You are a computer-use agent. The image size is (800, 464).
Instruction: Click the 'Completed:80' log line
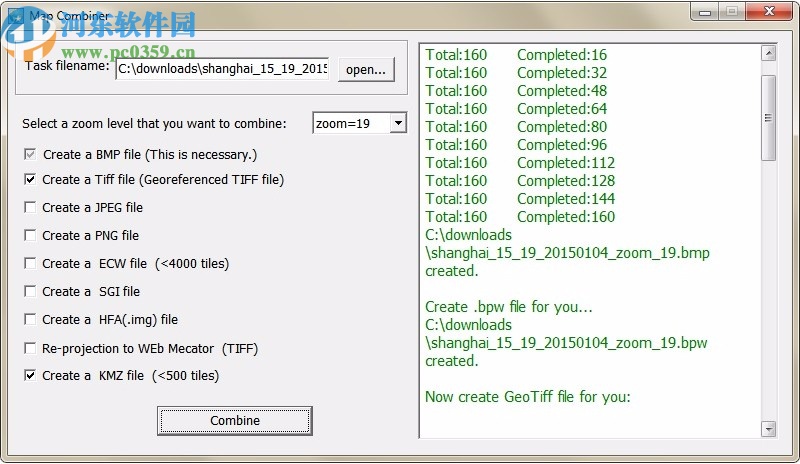tap(562, 127)
